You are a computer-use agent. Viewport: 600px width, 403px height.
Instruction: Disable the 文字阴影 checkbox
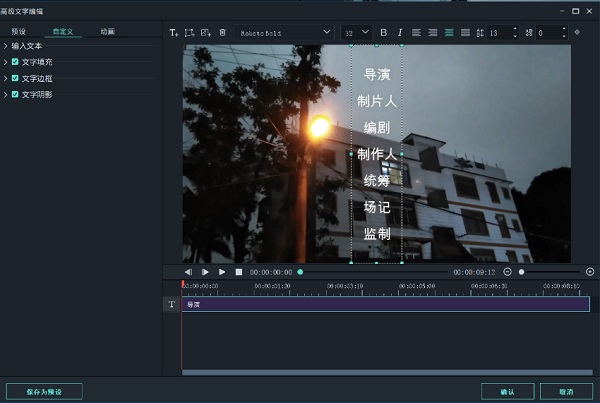click(x=15, y=94)
